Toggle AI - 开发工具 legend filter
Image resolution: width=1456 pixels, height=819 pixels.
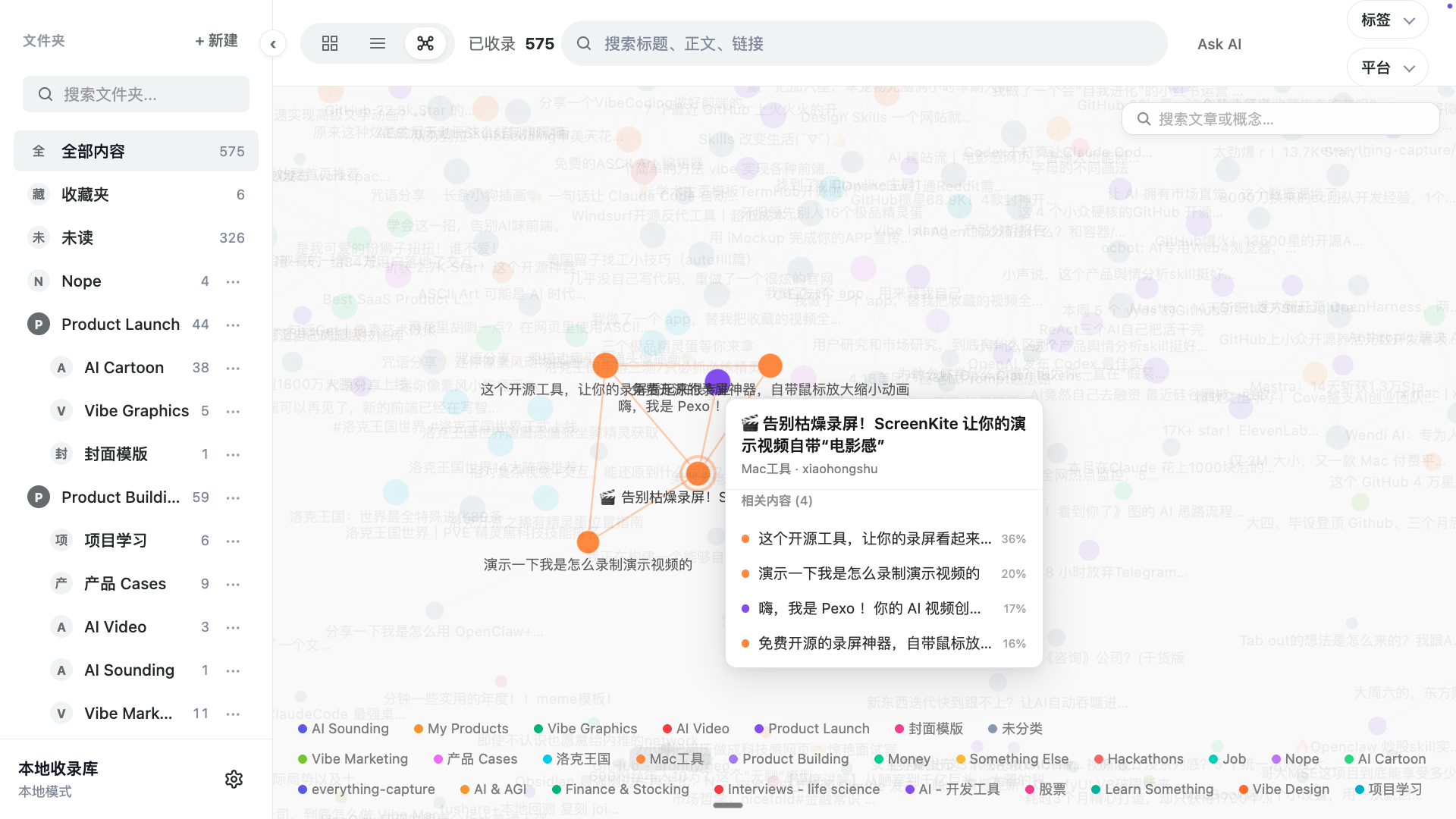pyautogui.click(x=952, y=789)
